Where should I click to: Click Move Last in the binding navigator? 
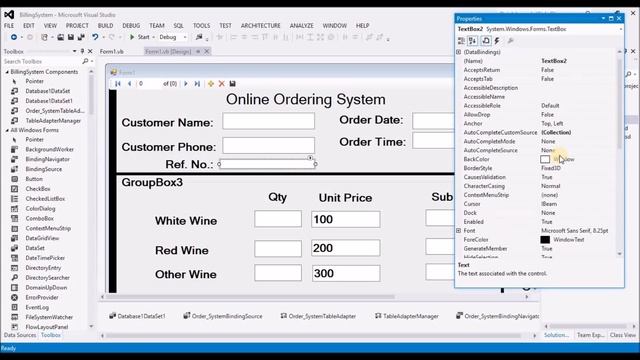pos(197,84)
